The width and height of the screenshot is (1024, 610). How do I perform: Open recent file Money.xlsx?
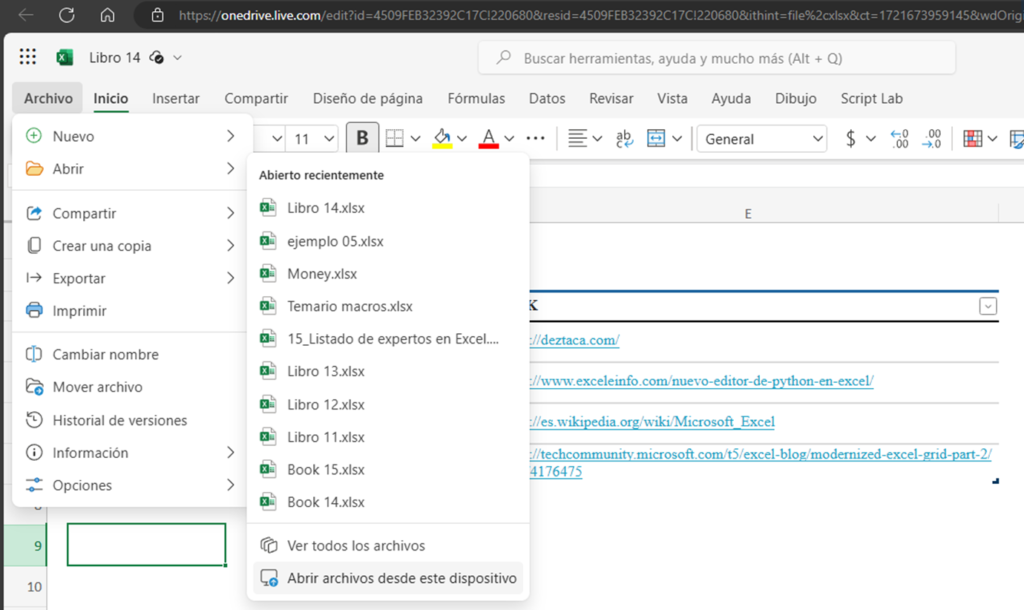click(388, 274)
